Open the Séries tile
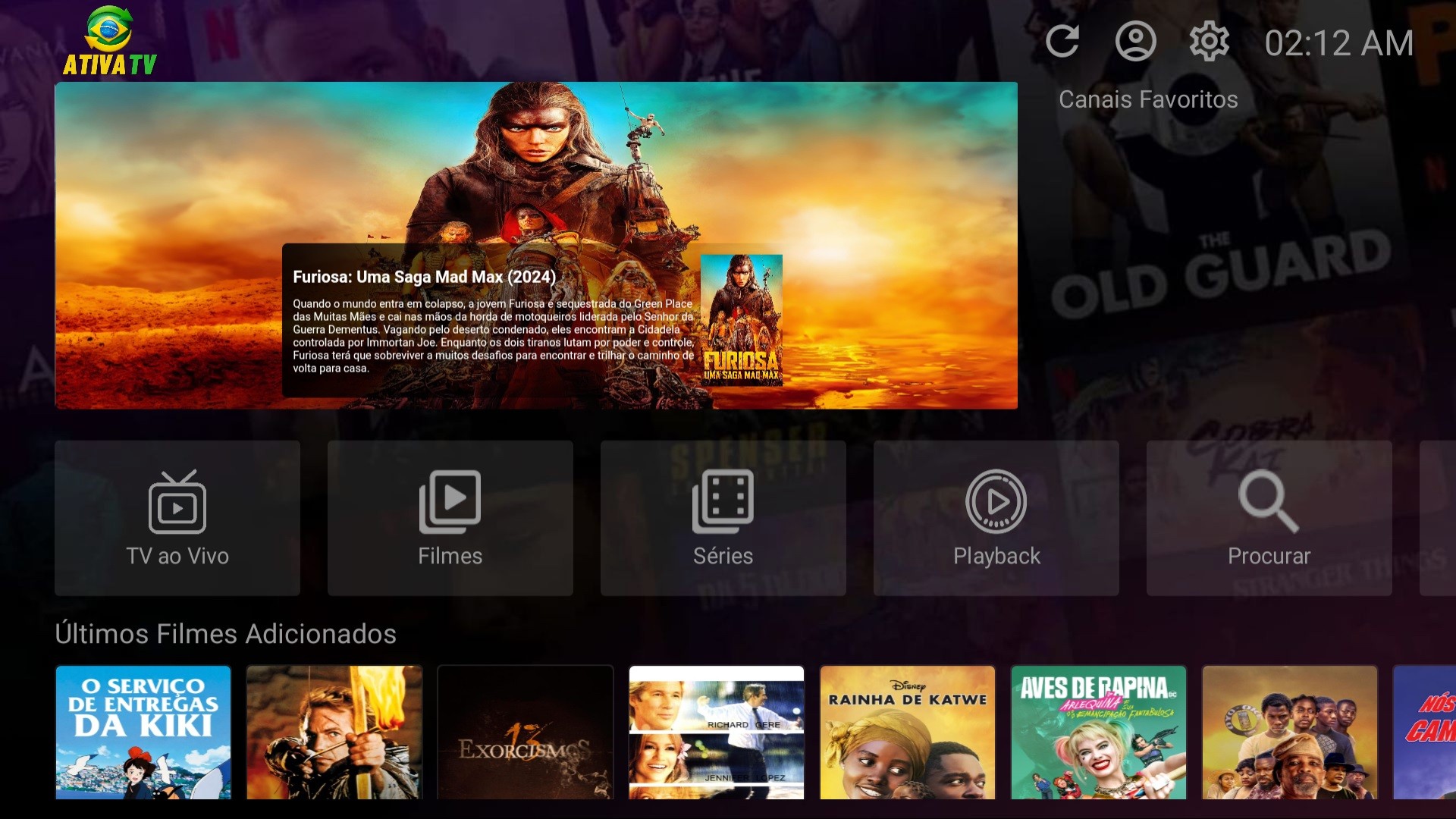Screen dimensions: 1456x819 pos(723,518)
